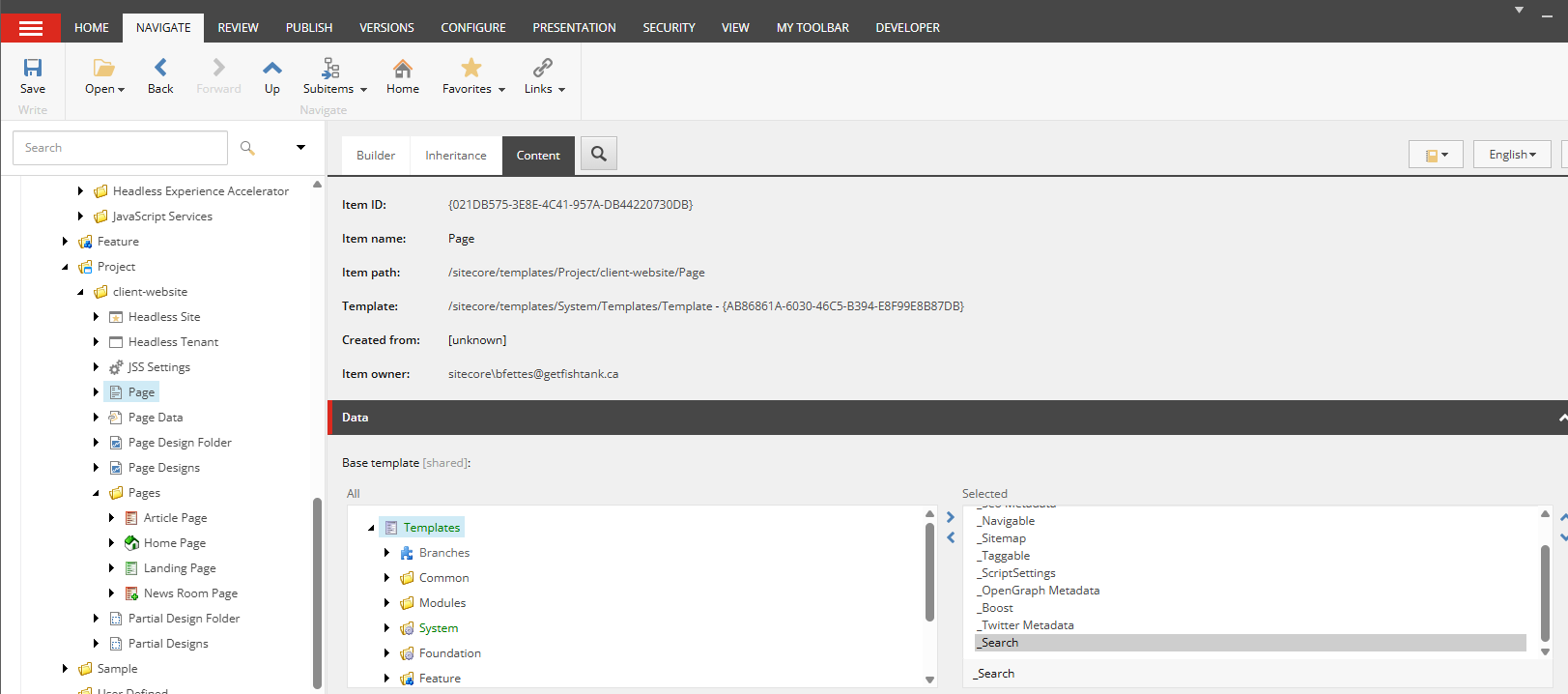Open the English language dropdown

(1512, 155)
